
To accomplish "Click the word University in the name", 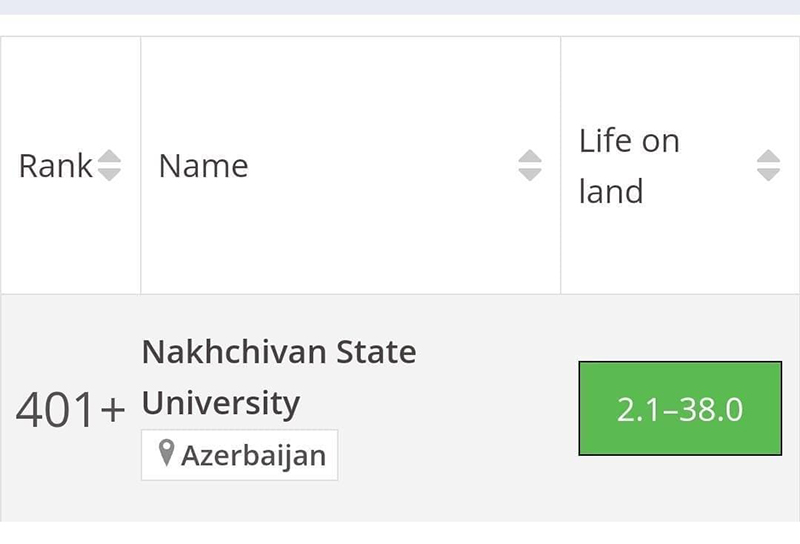I will (x=221, y=404).
